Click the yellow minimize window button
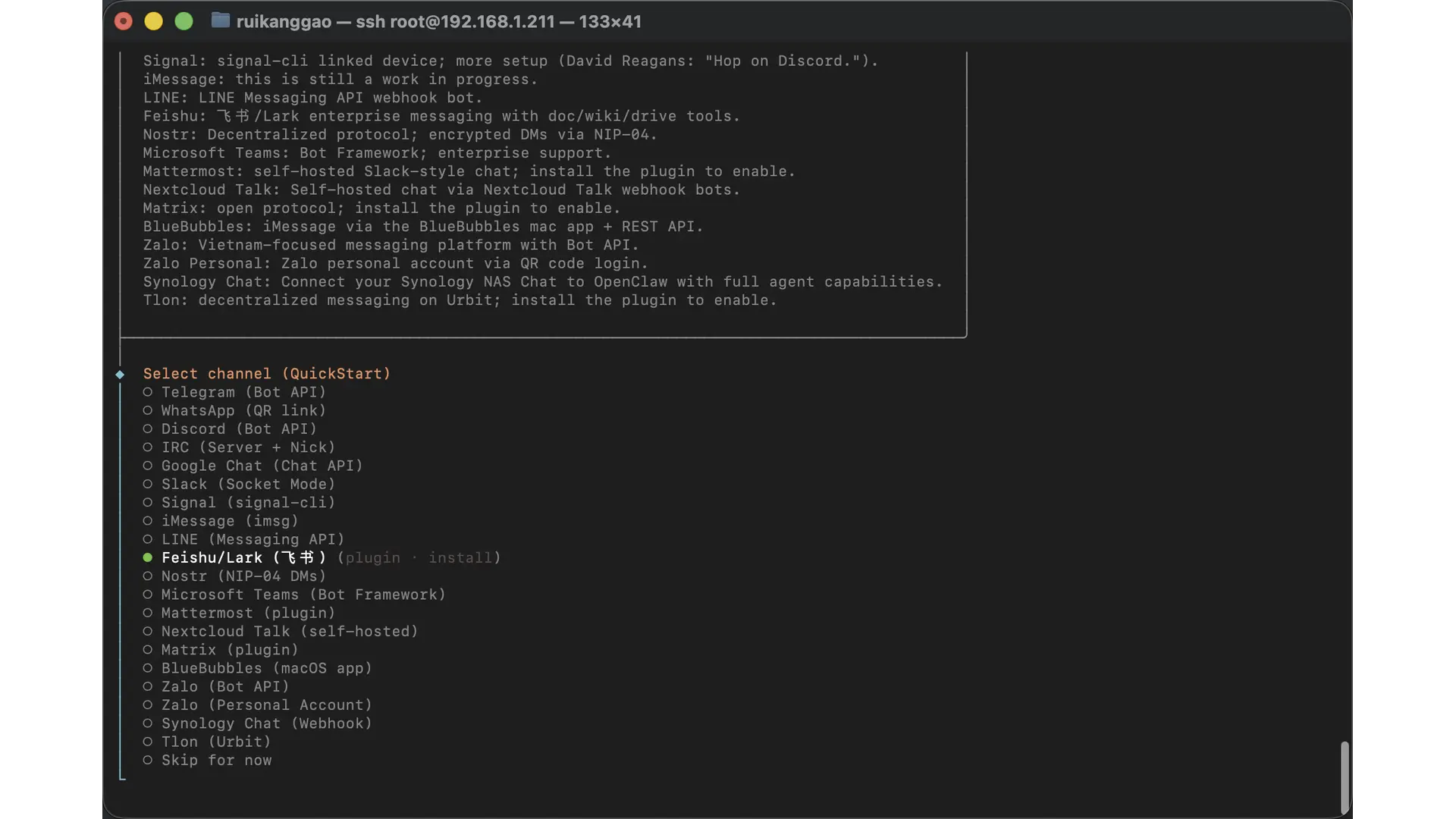 click(154, 21)
